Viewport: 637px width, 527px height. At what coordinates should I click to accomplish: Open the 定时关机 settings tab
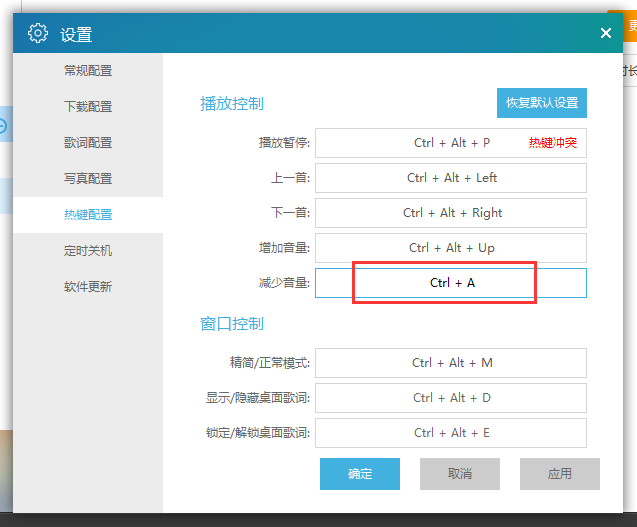click(88, 251)
